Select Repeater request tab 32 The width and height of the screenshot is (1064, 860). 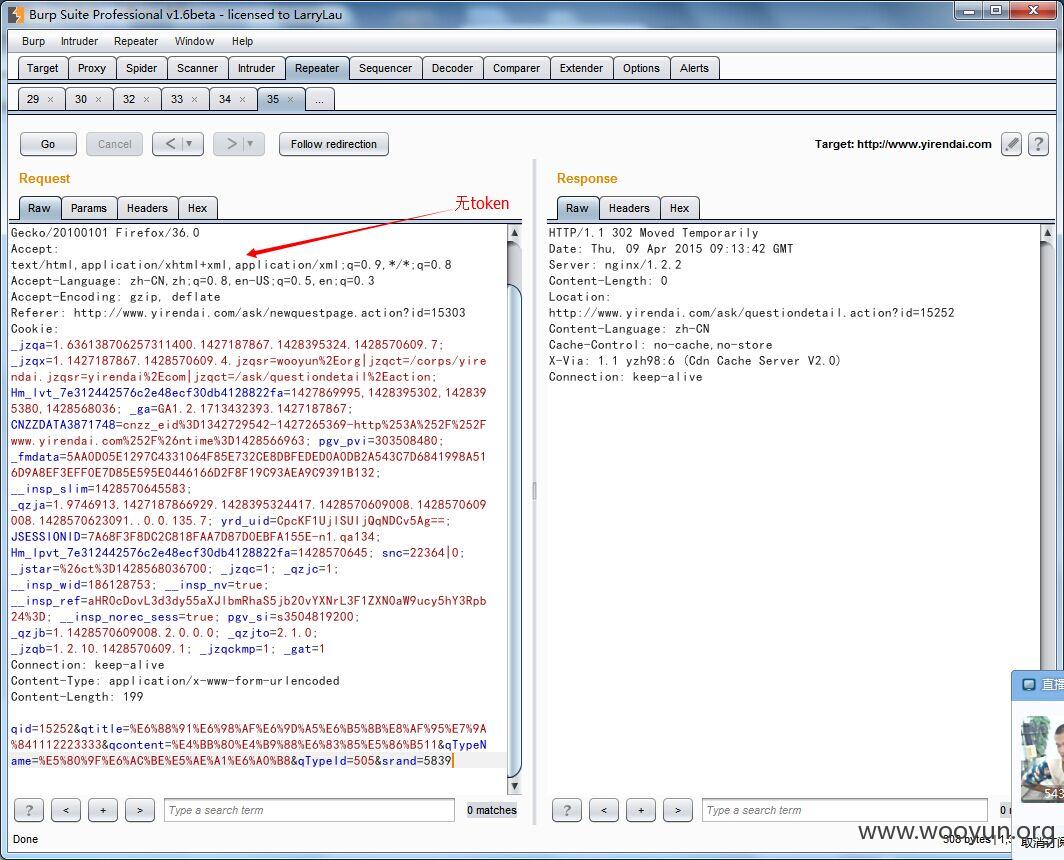pos(129,99)
